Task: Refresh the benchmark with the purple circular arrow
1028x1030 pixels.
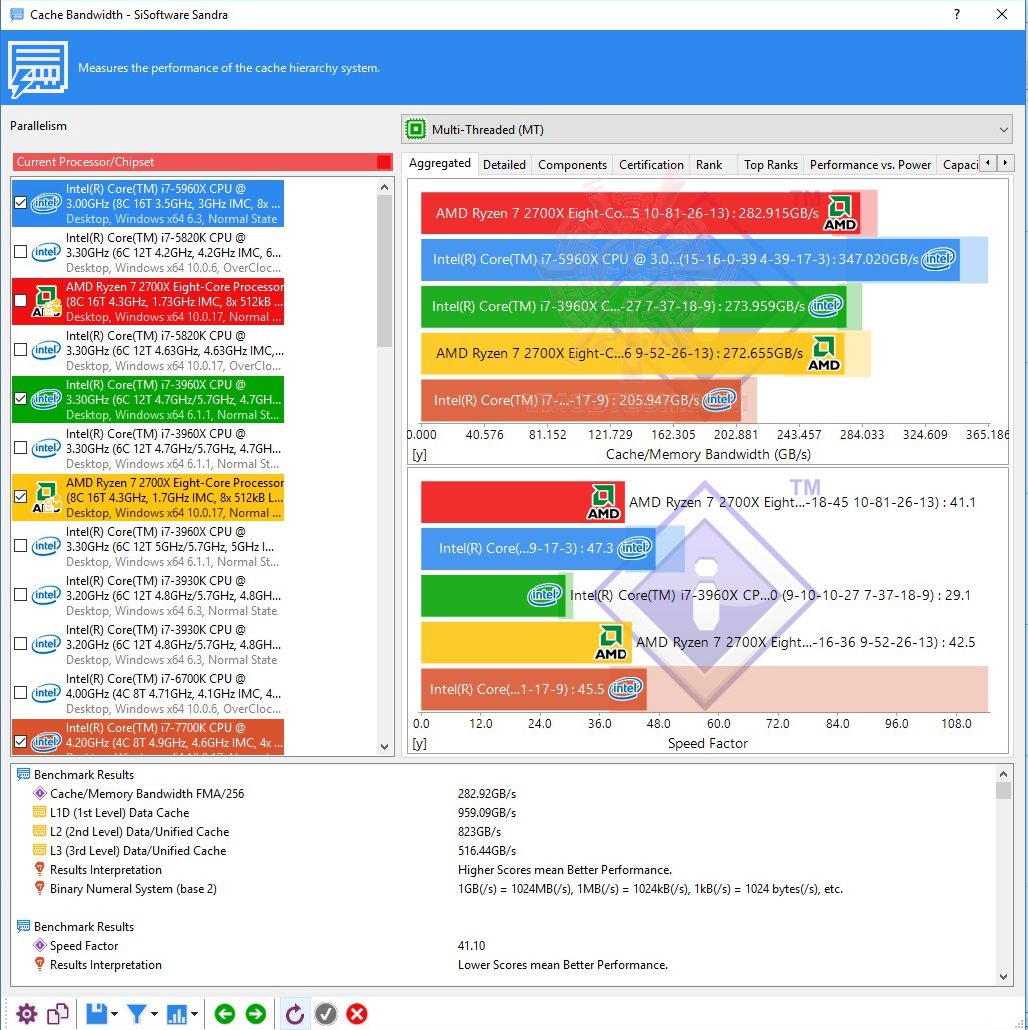Action: coord(295,1014)
